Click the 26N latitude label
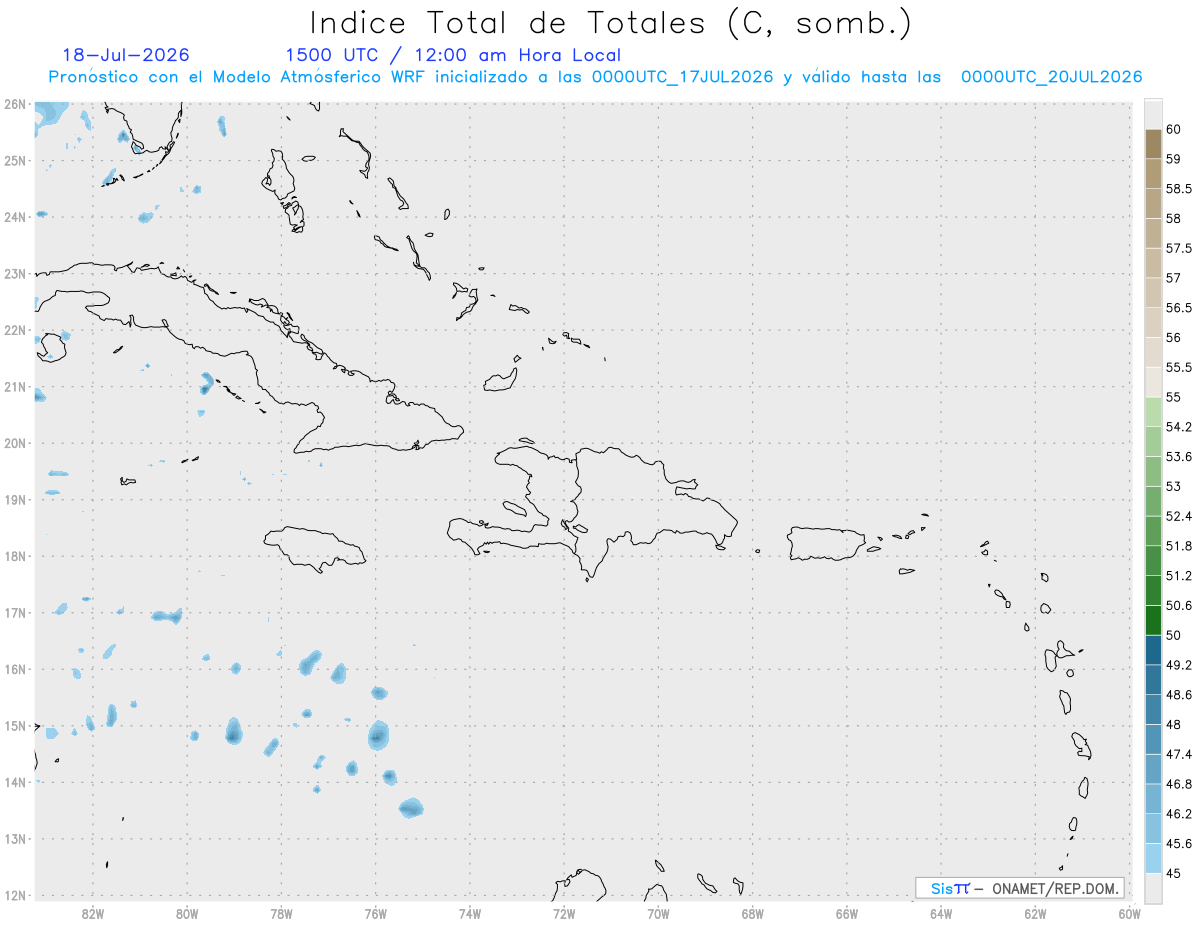This screenshot has width=1200, height=927. (15, 104)
